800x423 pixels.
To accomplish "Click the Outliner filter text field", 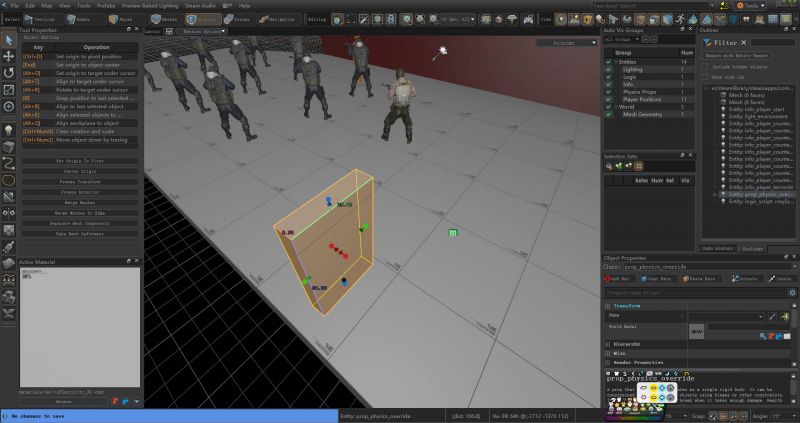I will 772,43.
